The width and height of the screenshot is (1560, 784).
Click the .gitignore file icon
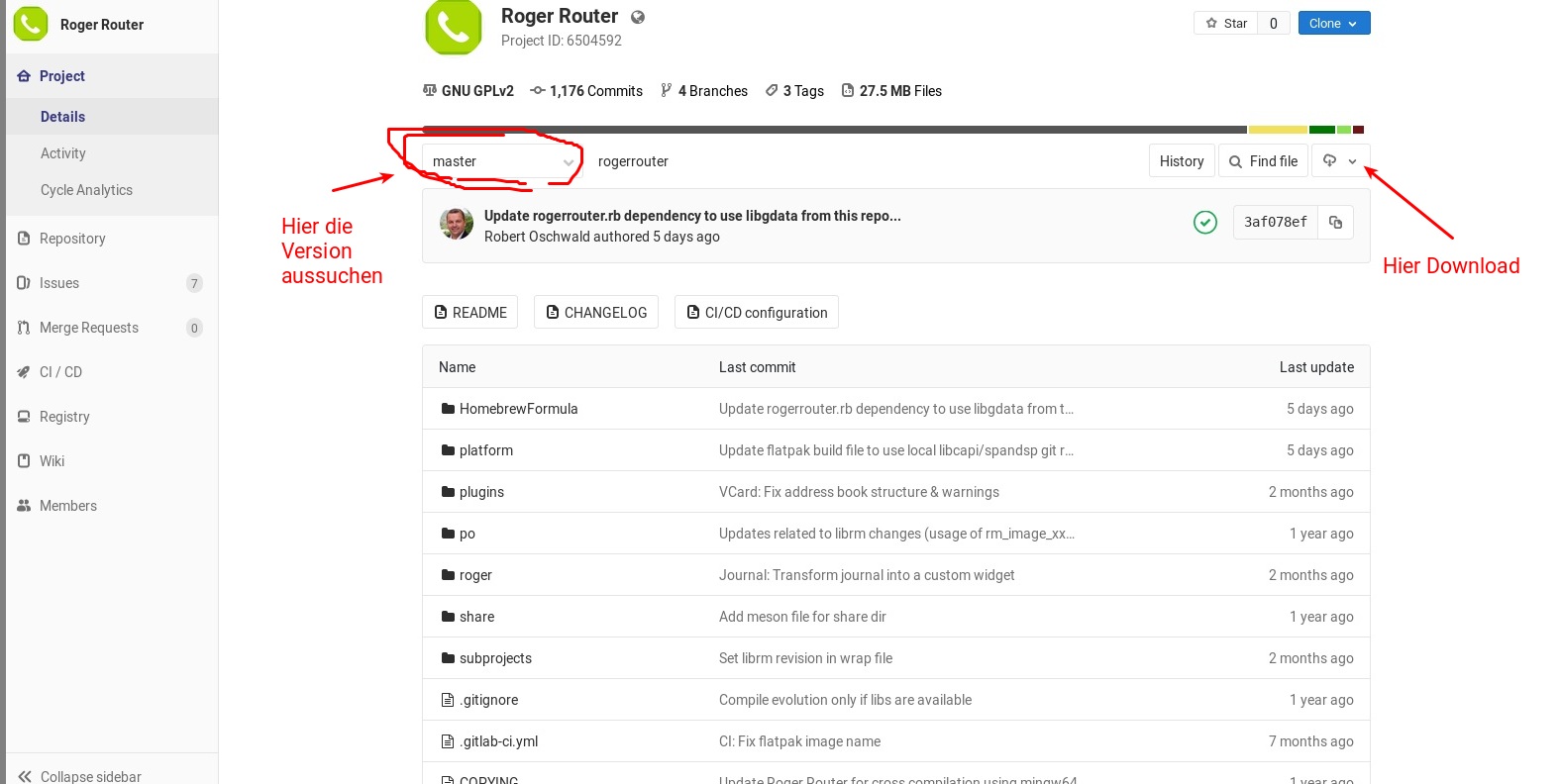[448, 700]
